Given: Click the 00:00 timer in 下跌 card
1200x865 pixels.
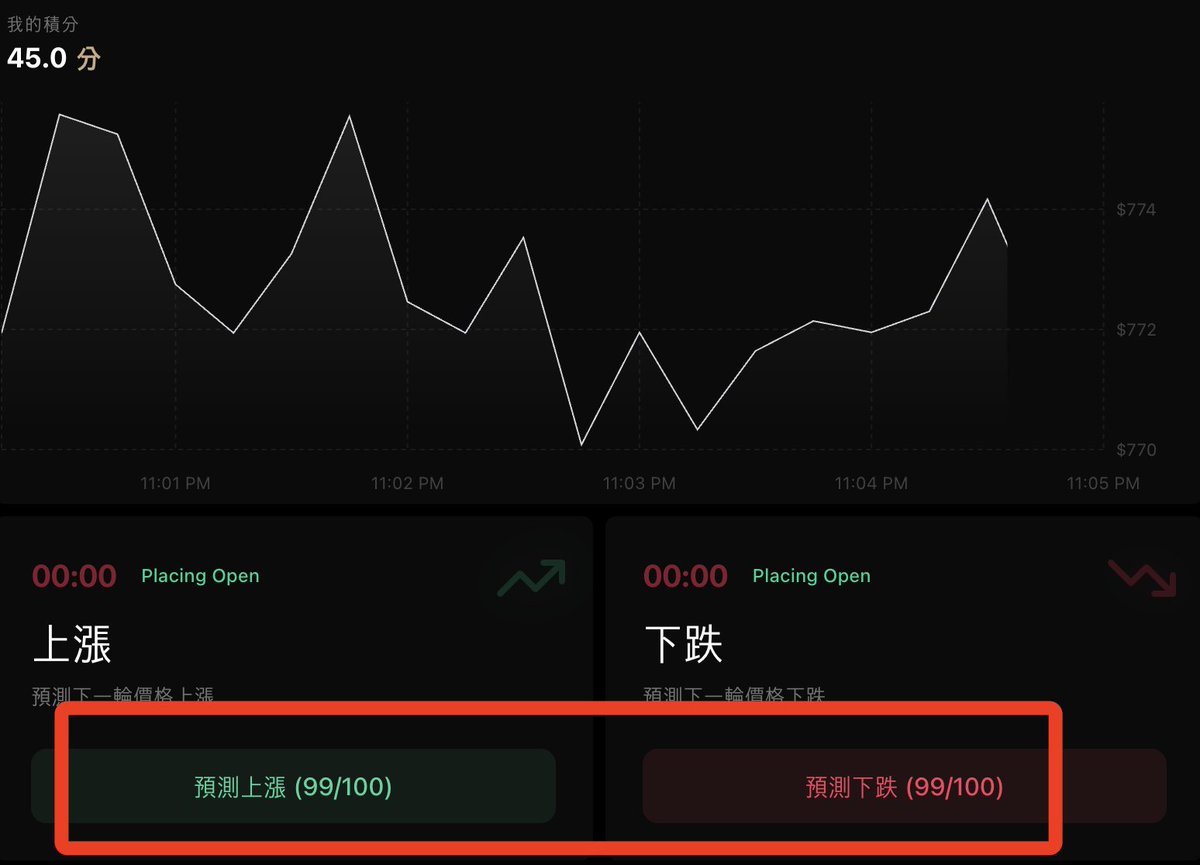Looking at the screenshot, I should 685,576.
